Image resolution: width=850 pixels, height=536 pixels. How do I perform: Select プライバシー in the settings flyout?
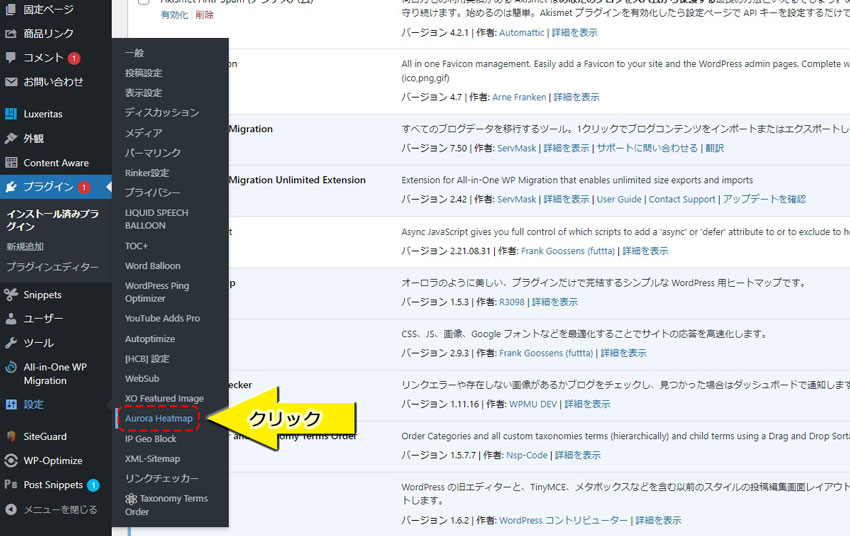click(x=152, y=192)
